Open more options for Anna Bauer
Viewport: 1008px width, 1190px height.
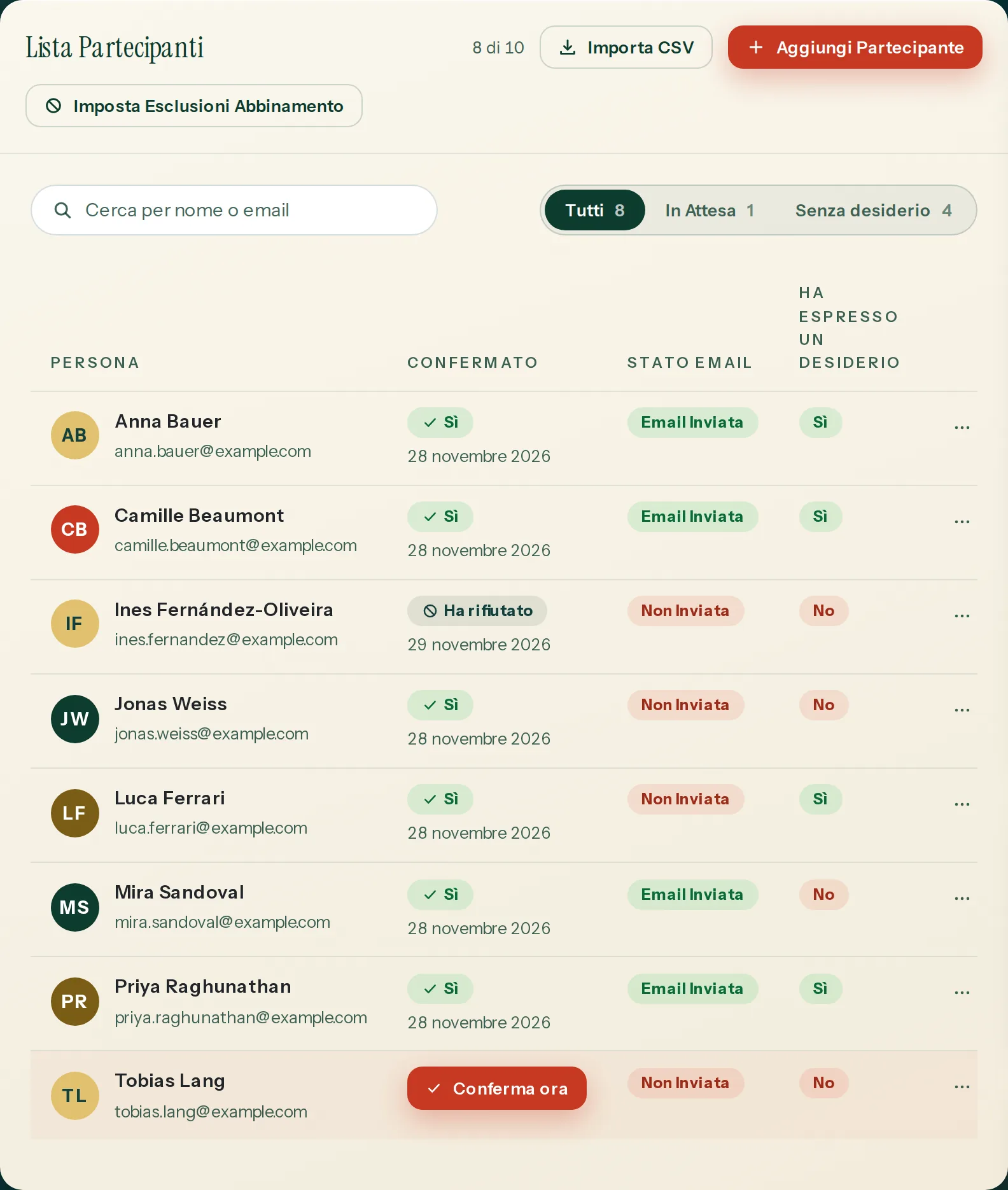(x=962, y=427)
